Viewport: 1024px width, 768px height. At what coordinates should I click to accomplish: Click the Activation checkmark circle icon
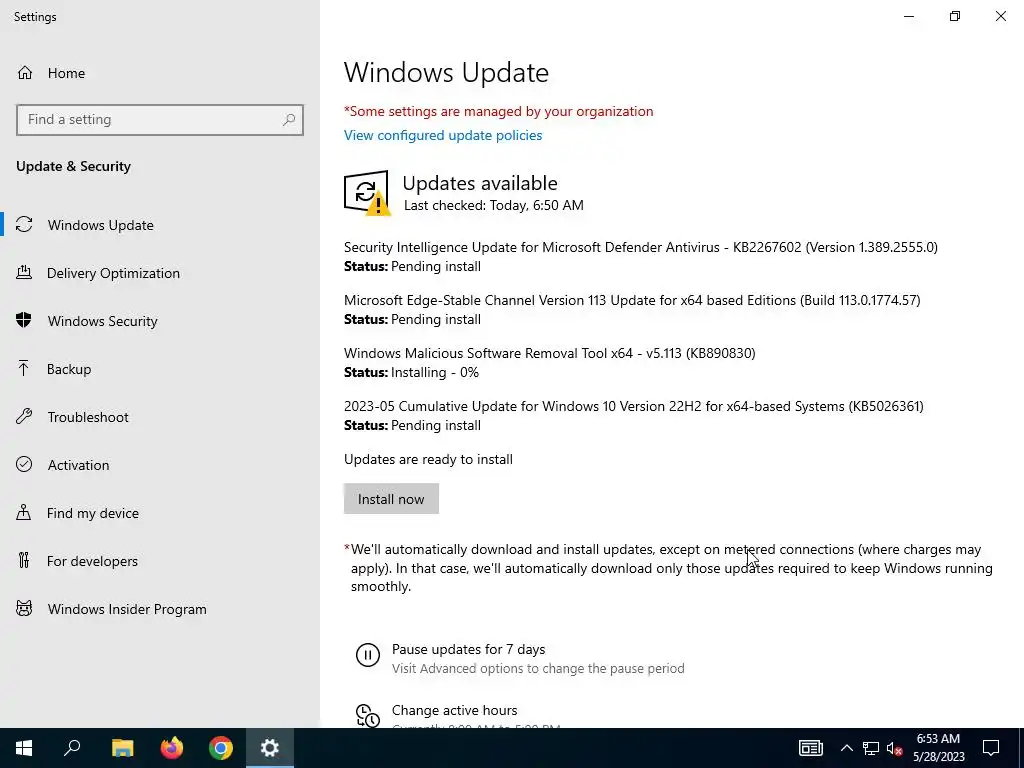(x=24, y=464)
